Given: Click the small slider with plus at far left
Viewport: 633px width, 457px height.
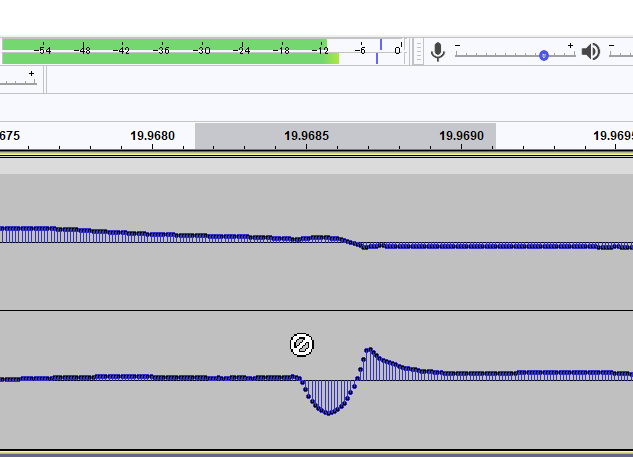Looking at the screenshot, I should [x=18, y=80].
